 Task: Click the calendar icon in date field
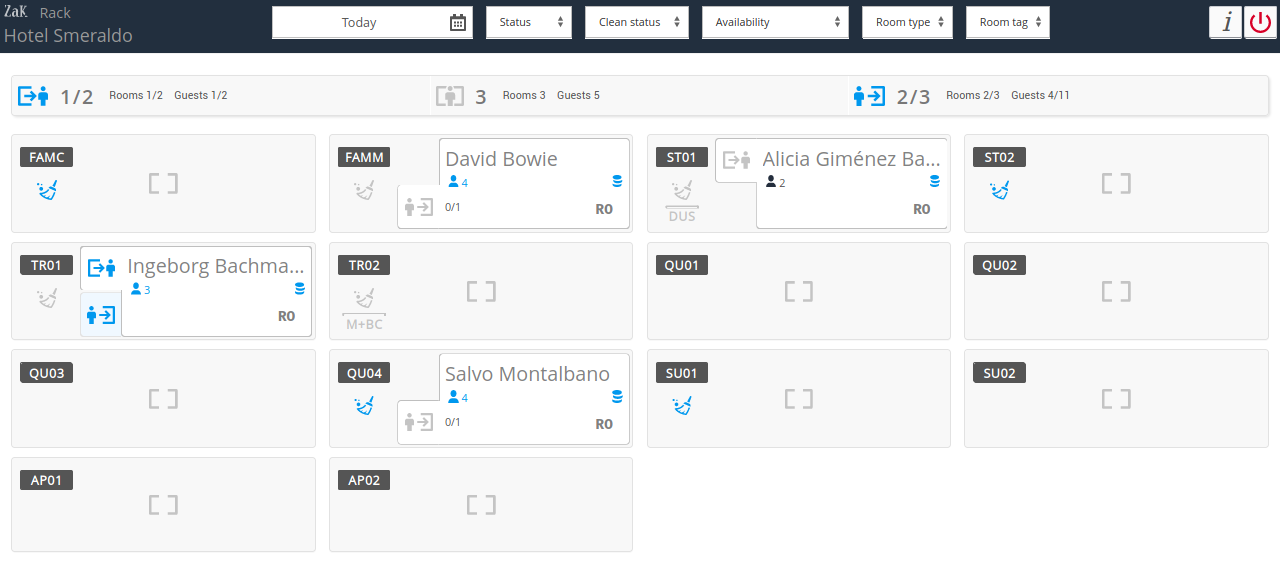pos(457,22)
